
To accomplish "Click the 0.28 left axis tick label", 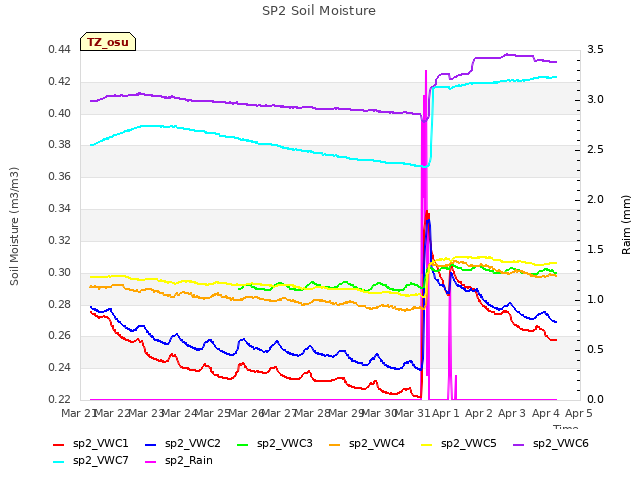I will point(60,304).
